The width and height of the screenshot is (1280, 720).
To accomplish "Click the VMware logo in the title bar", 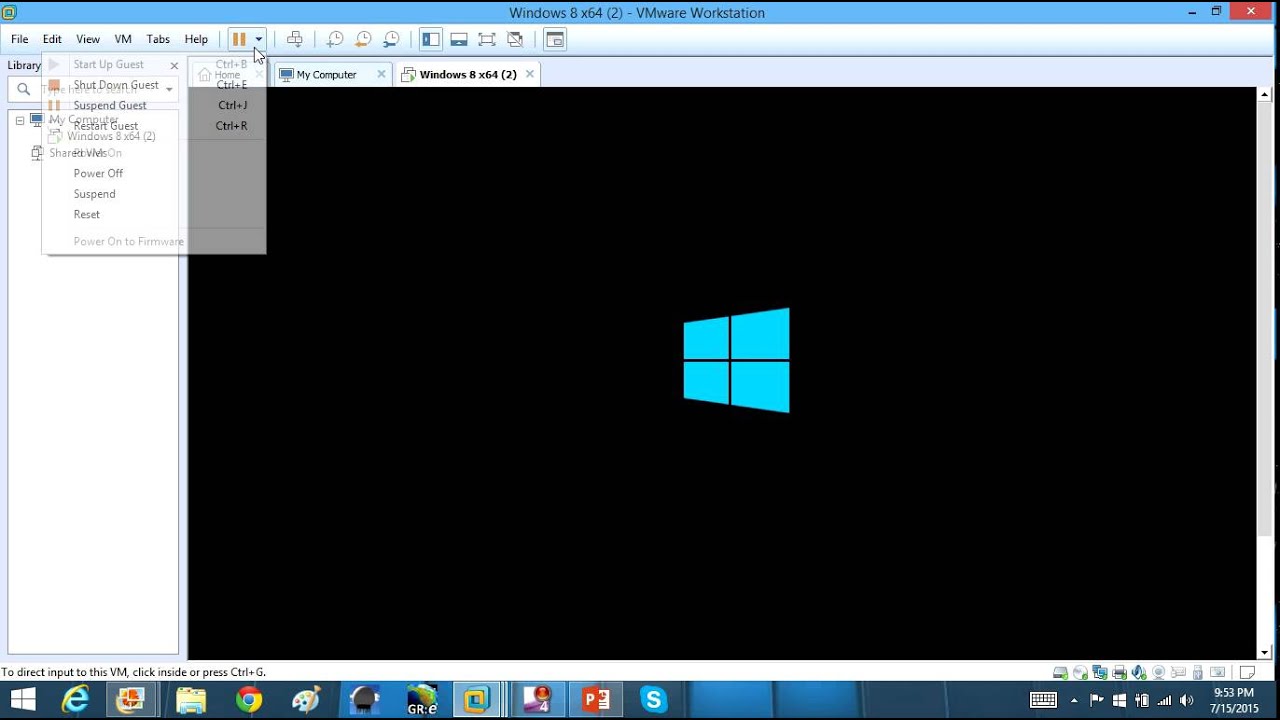I will click(9, 11).
